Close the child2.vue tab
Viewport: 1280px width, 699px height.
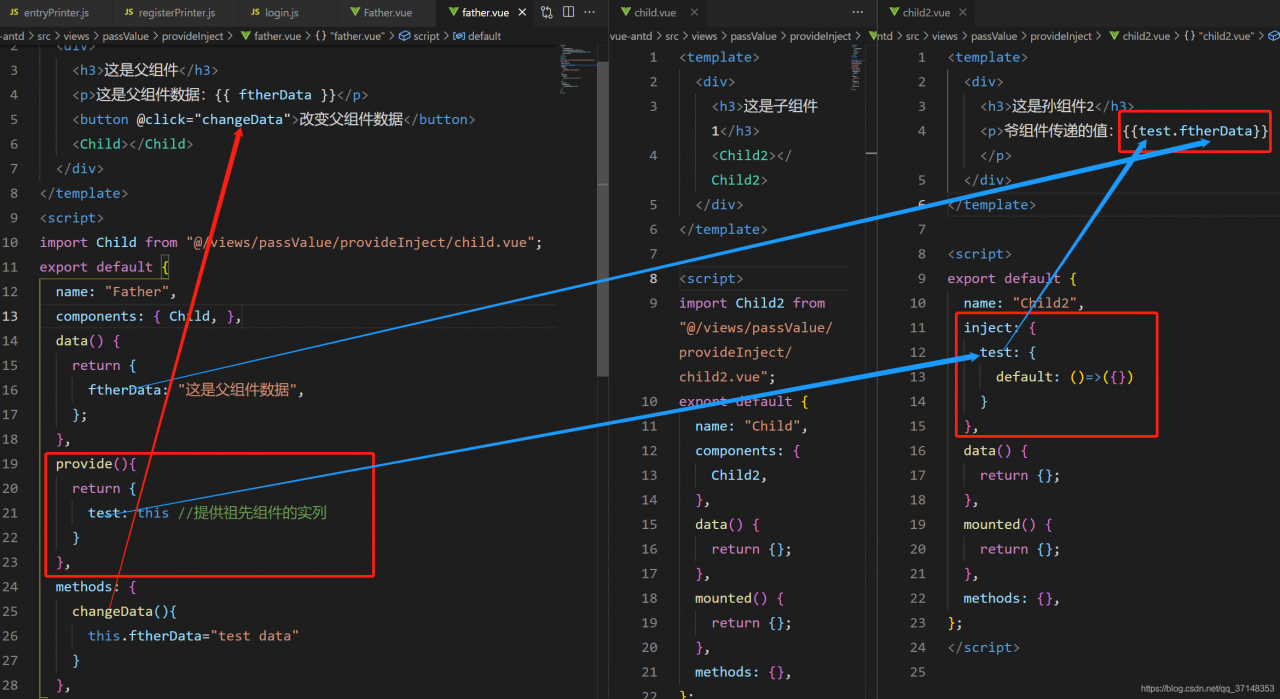pos(963,12)
